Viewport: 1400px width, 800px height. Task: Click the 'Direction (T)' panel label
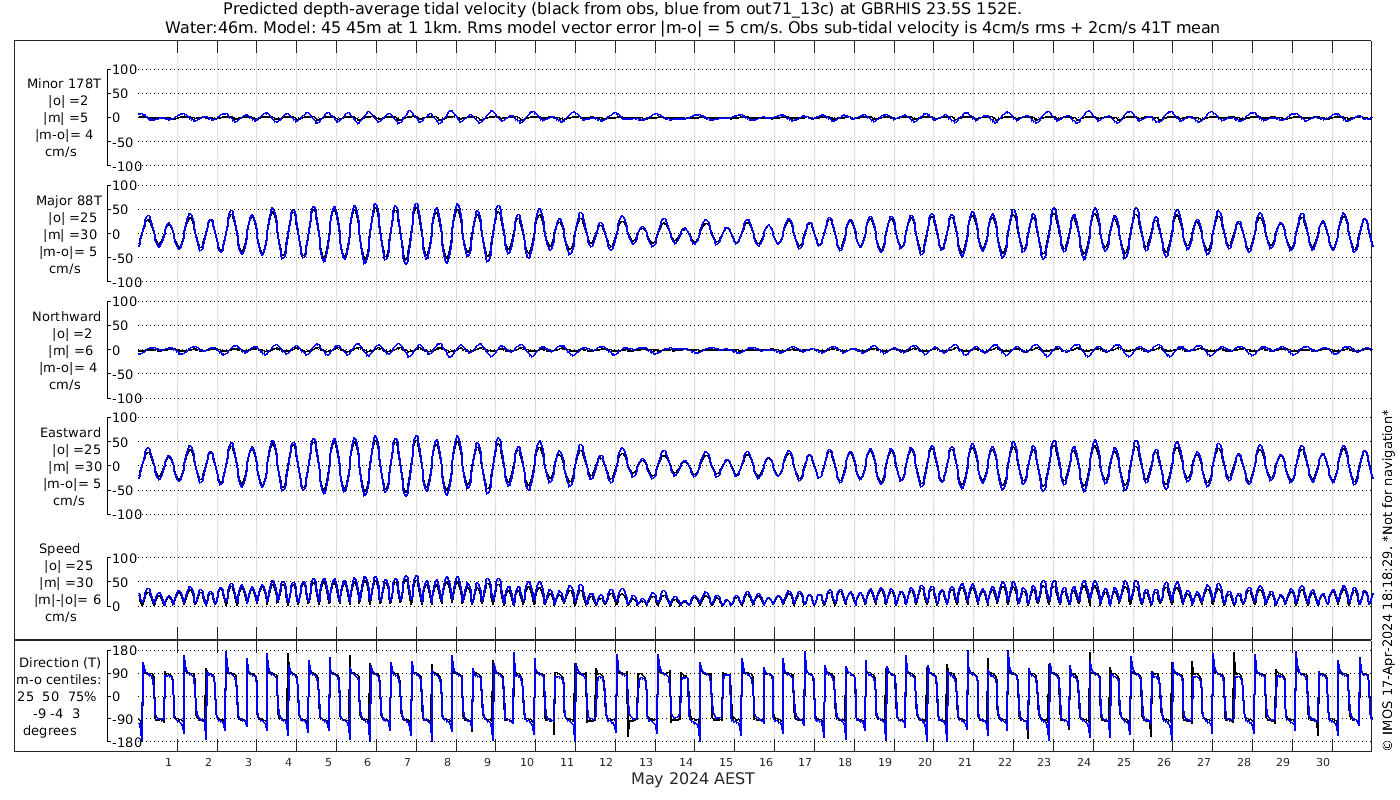[61, 662]
